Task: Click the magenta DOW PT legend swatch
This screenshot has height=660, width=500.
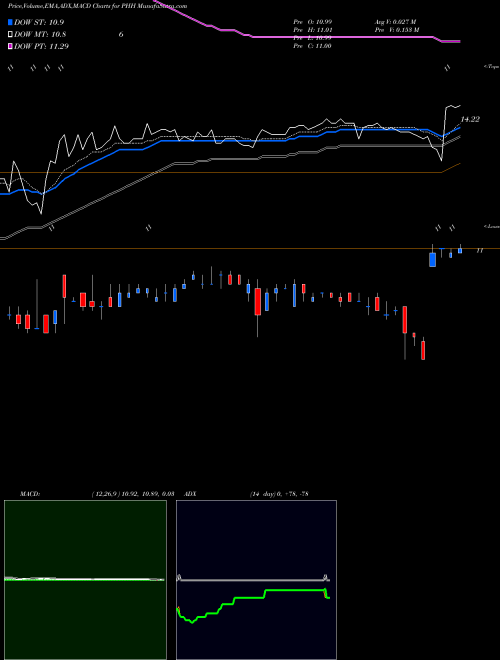Action: [10, 46]
